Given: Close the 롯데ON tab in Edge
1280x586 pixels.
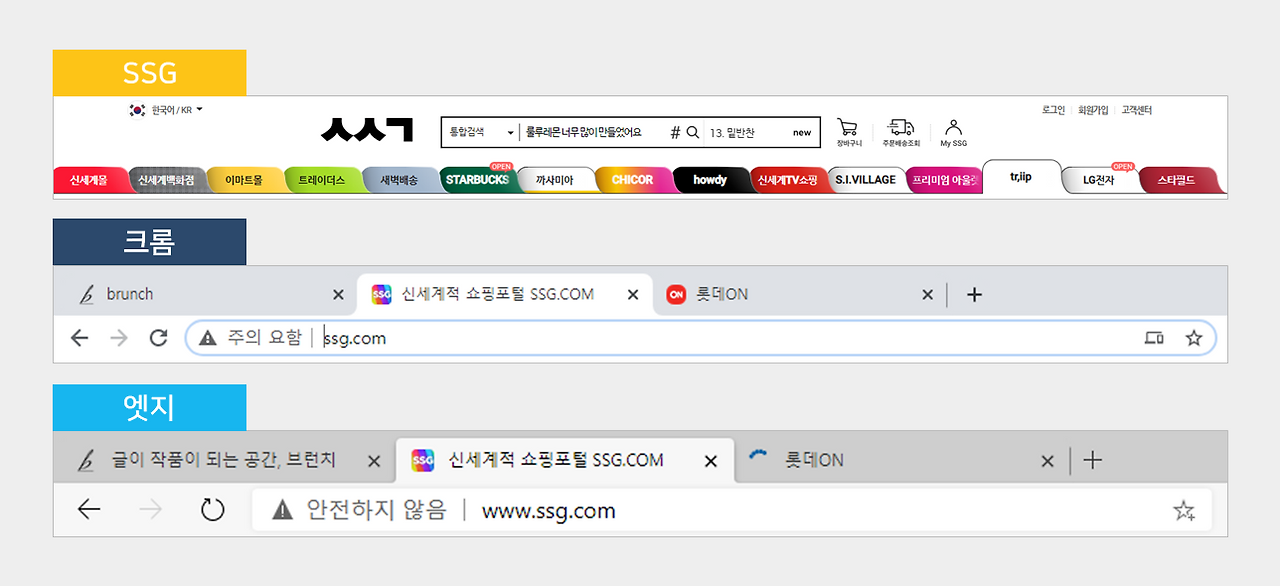Looking at the screenshot, I should click(x=1047, y=461).
